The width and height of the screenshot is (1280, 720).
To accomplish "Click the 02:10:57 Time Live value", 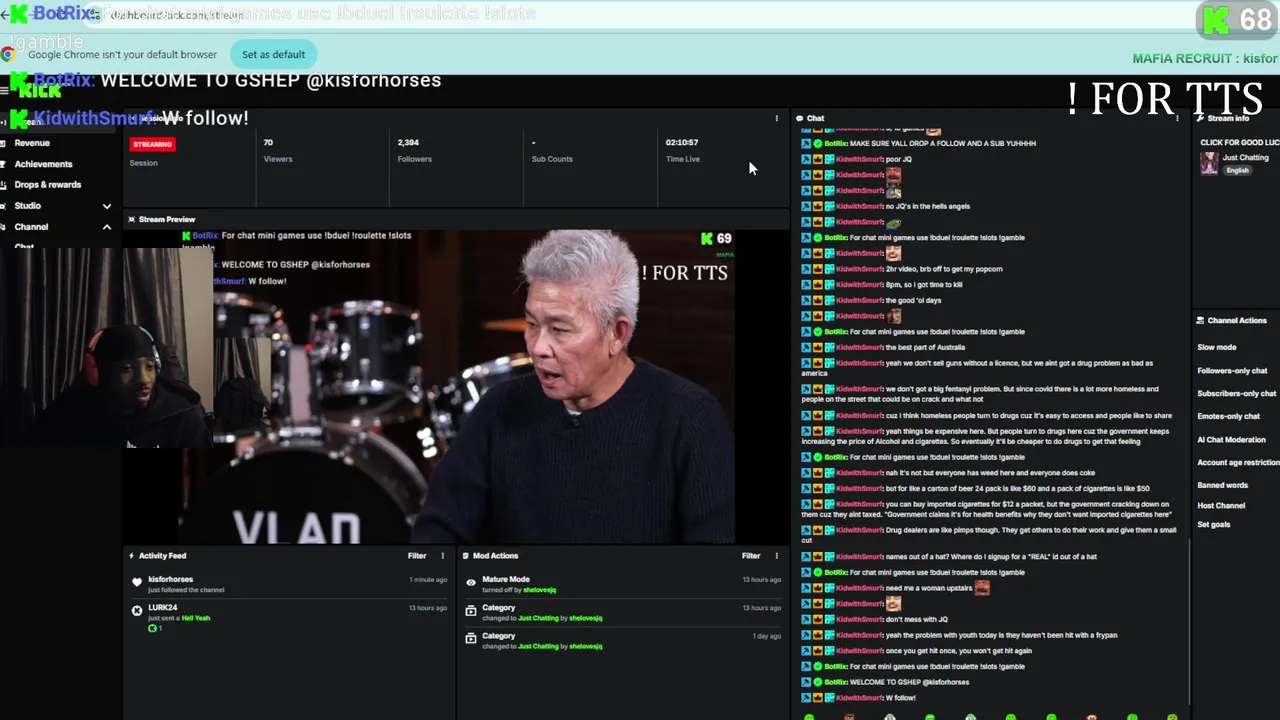I will pos(682,143).
